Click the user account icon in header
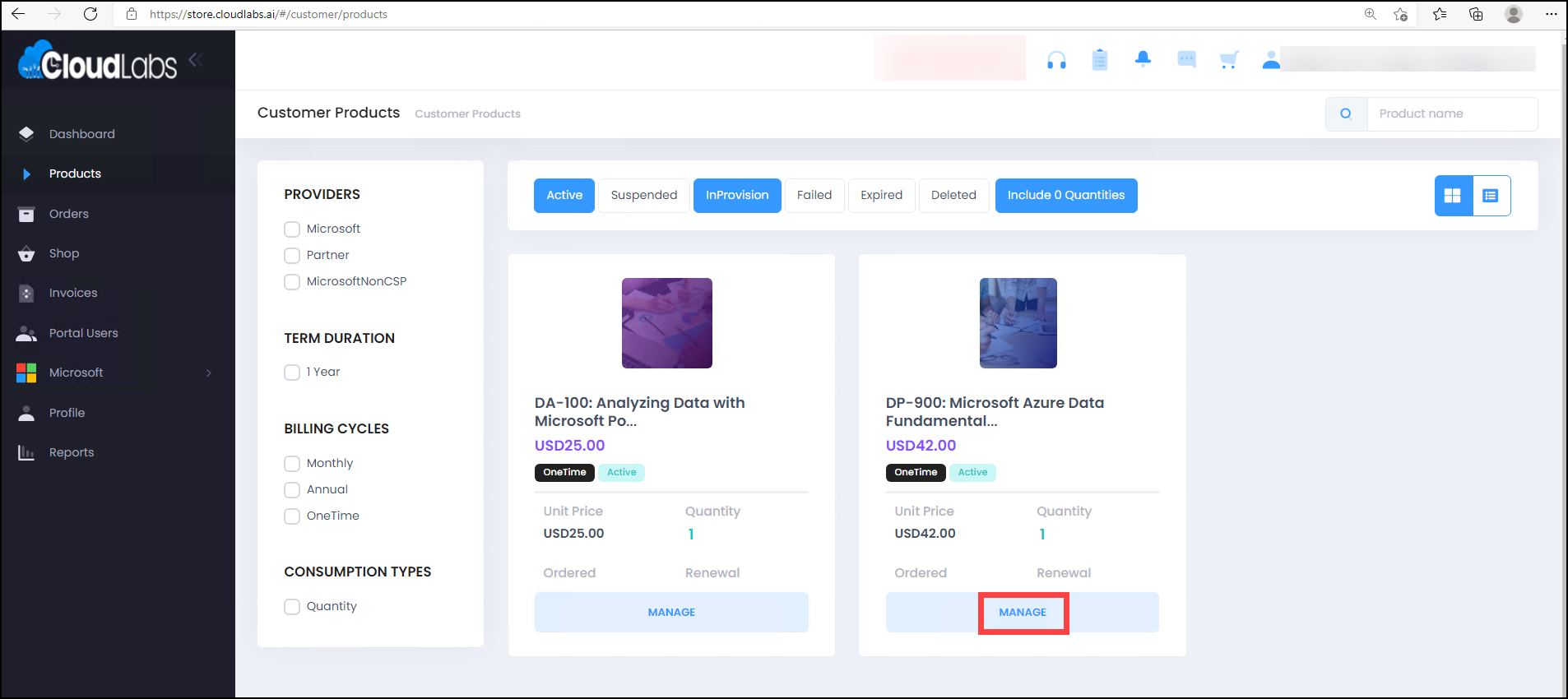The width and height of the screenshot is (1568, 699). click(1271, 59)
